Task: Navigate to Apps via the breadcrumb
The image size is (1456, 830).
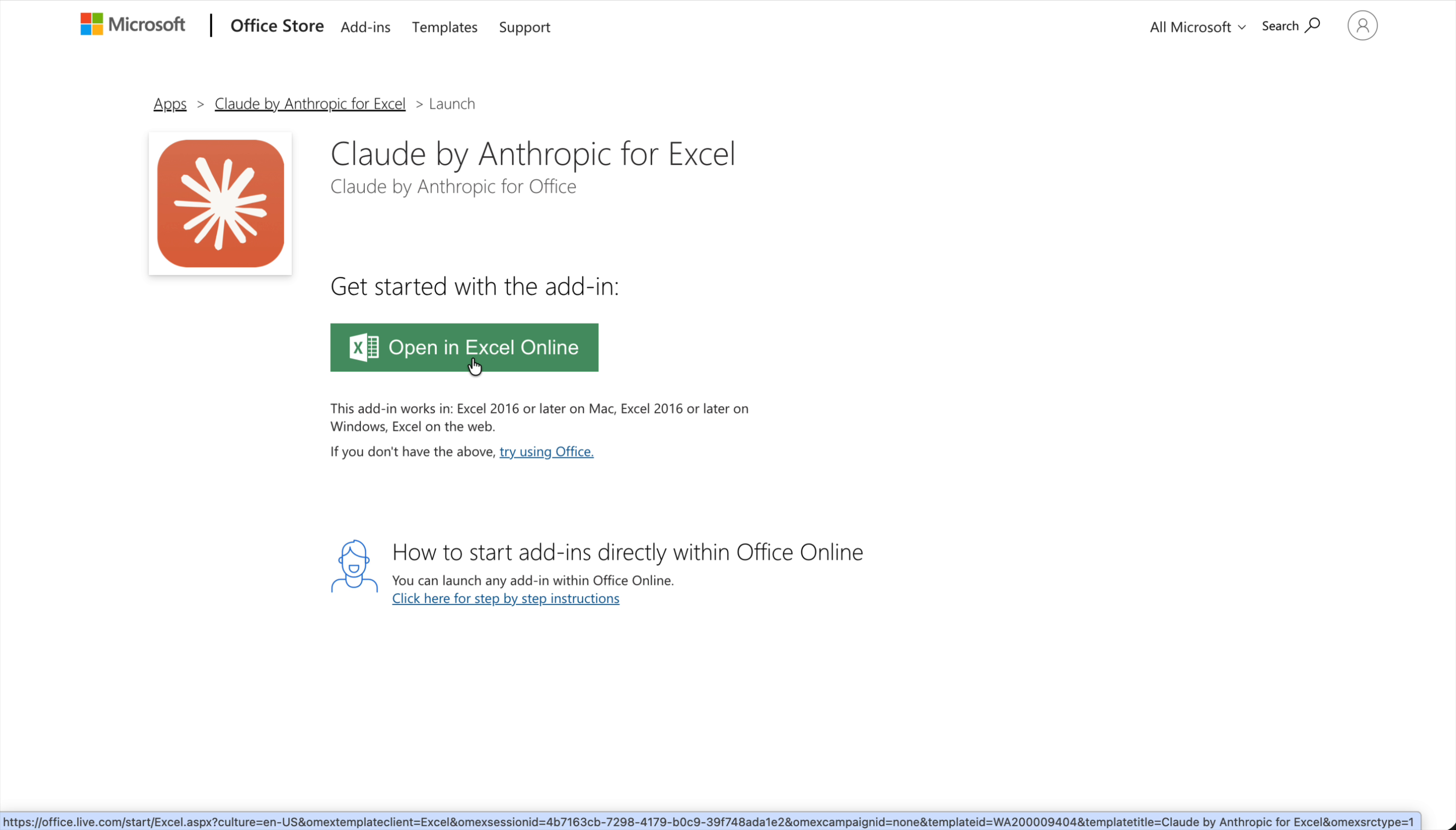Action: point(169,104)
